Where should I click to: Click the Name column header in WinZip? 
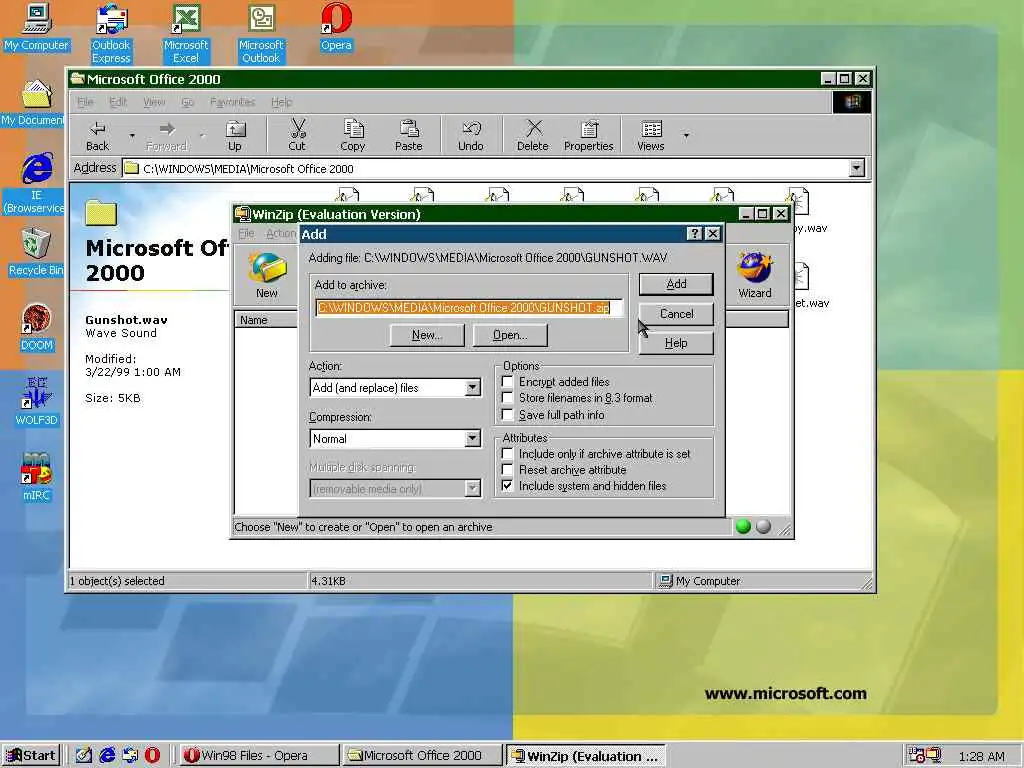tap(266, 320)
